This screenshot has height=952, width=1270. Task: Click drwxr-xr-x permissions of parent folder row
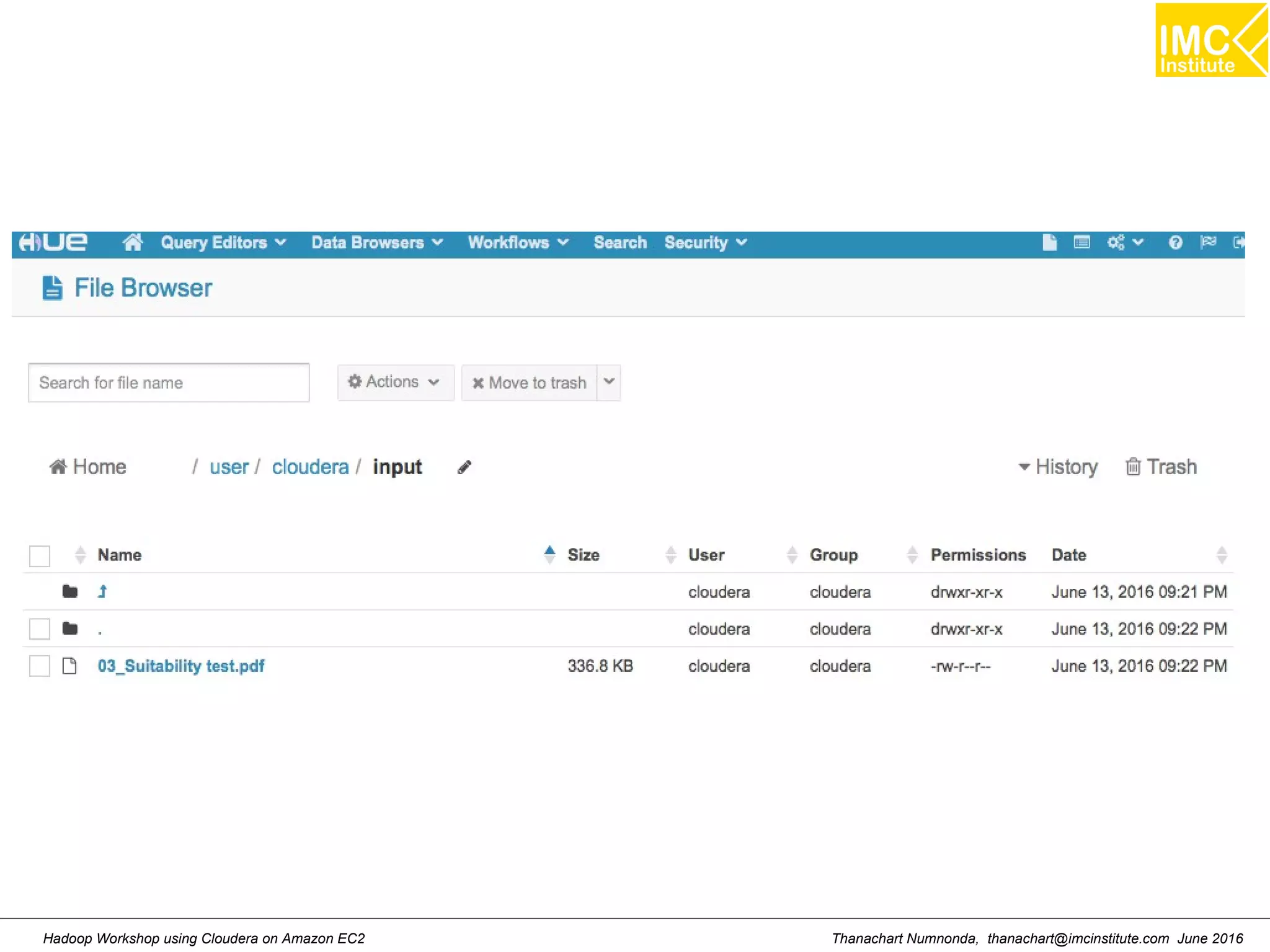(x=966, y=593)
